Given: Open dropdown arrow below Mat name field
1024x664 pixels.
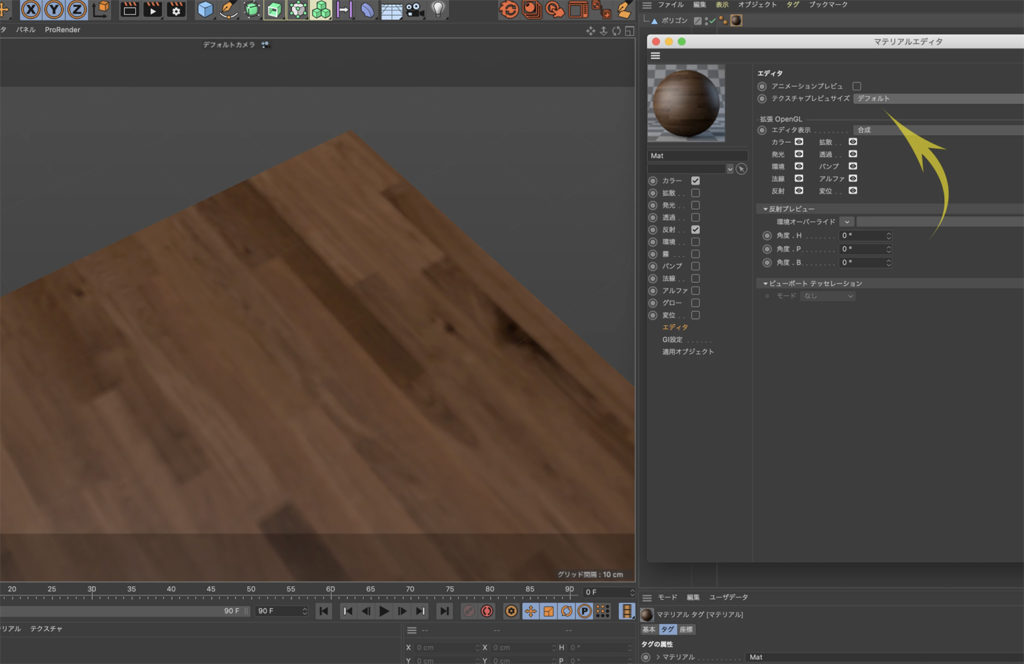Looking at the screenshot, I should point(729,169).
